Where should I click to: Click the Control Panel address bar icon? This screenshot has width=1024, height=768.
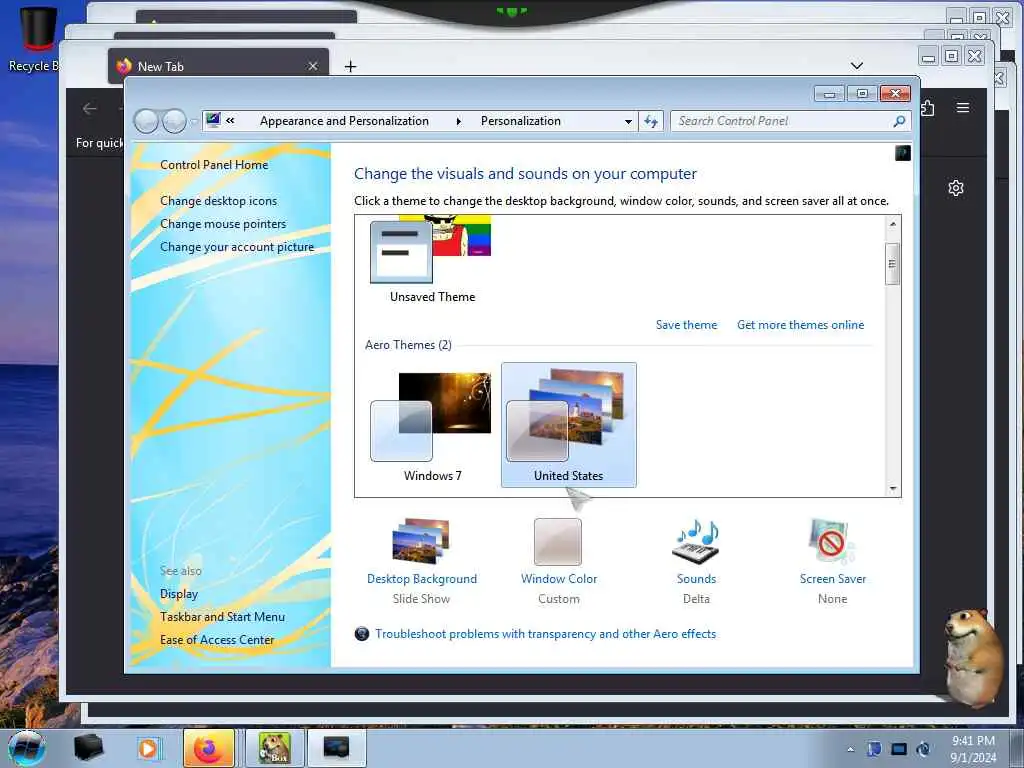point(213,120)
